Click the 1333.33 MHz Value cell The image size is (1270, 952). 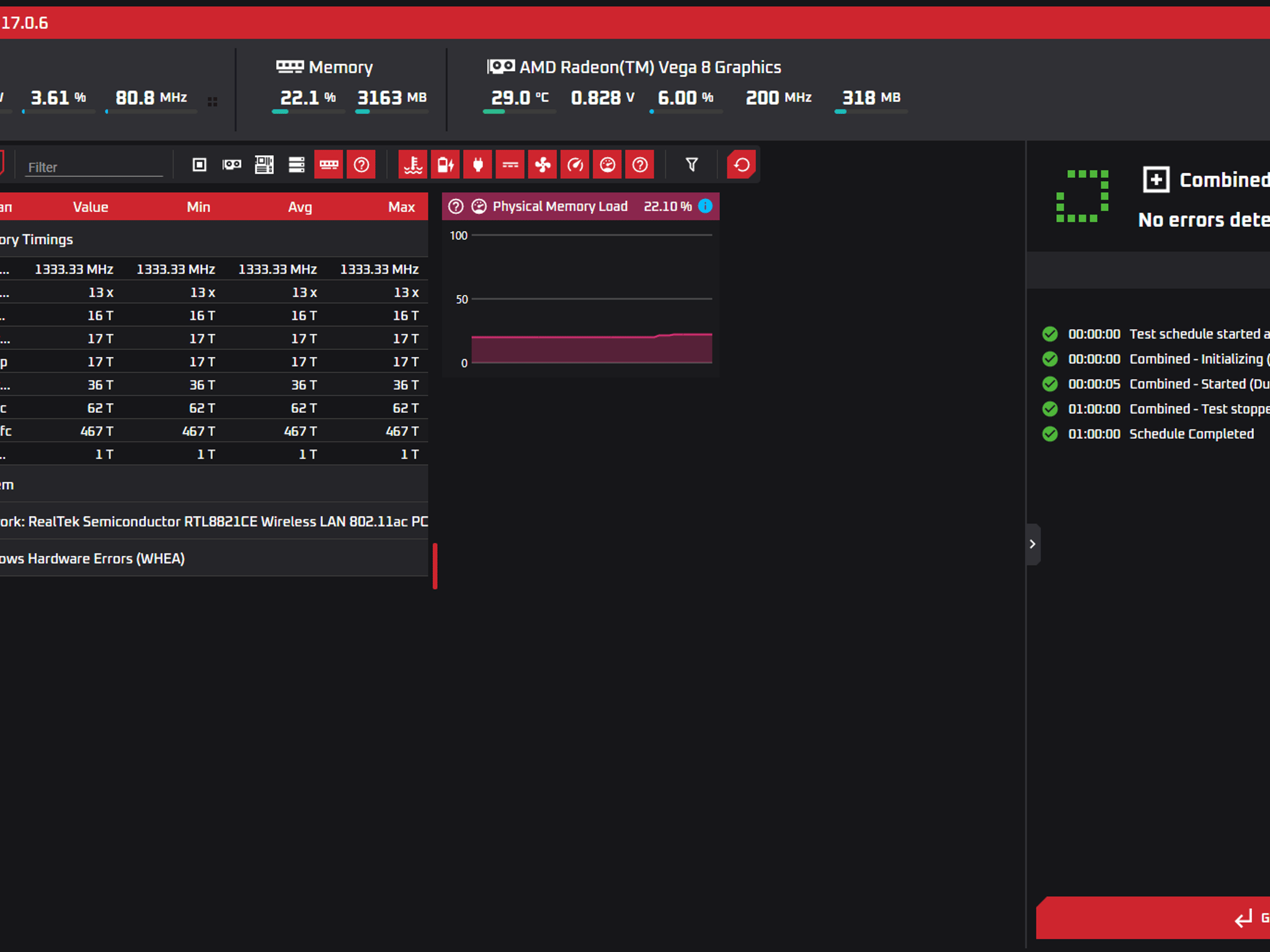tap(74, 269)
